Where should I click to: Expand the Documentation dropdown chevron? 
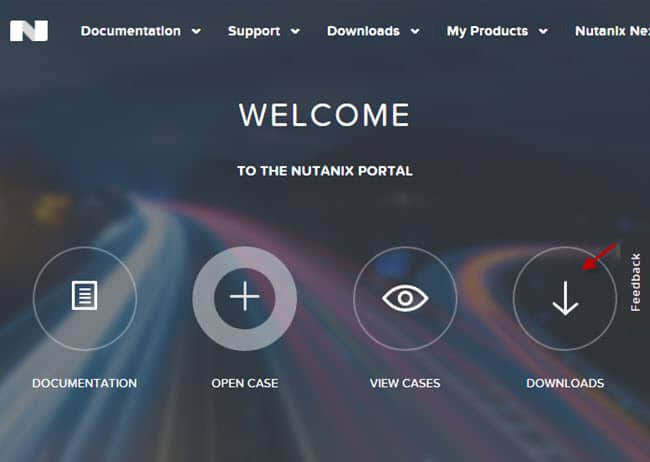[x=196, y=31]
